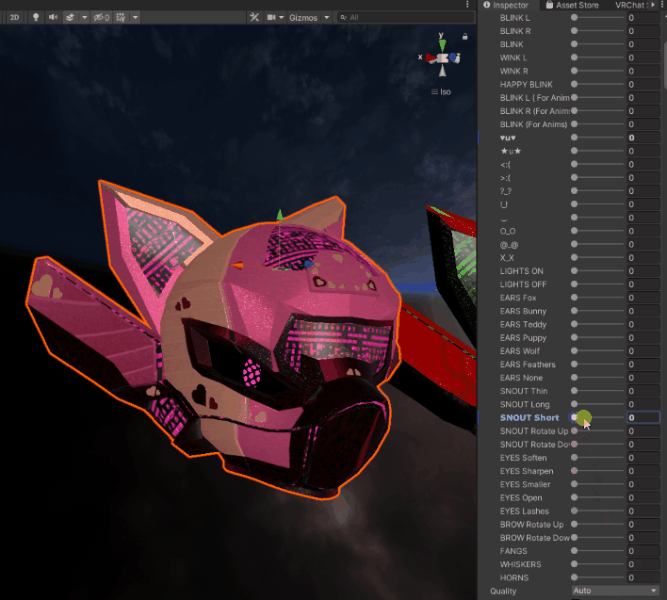Open the grid settings dropdown arrow
The height and width of the screenshot is (600, 667).
point(135,17)
